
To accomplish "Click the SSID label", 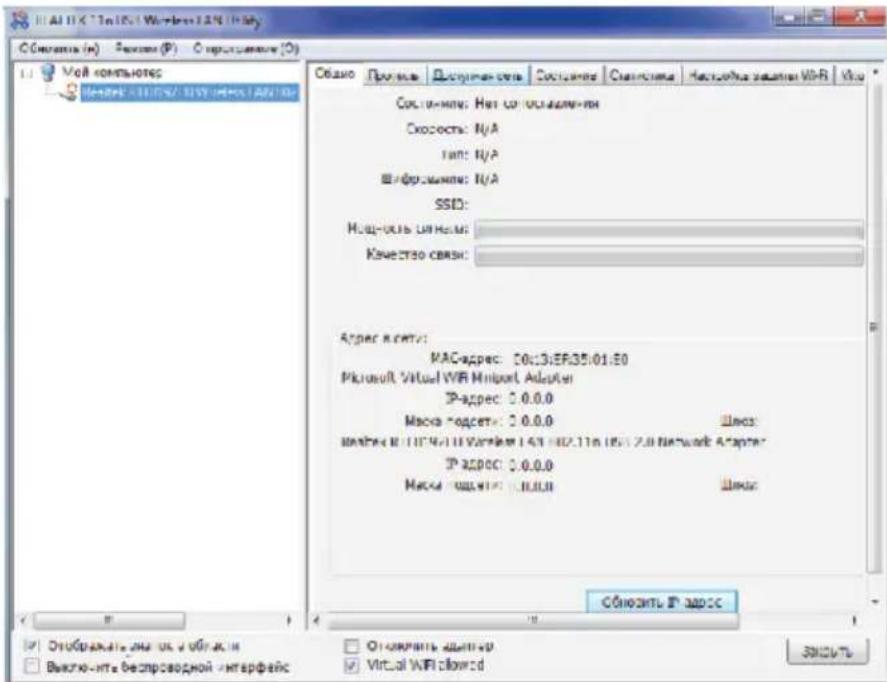I will click(451, 204).
